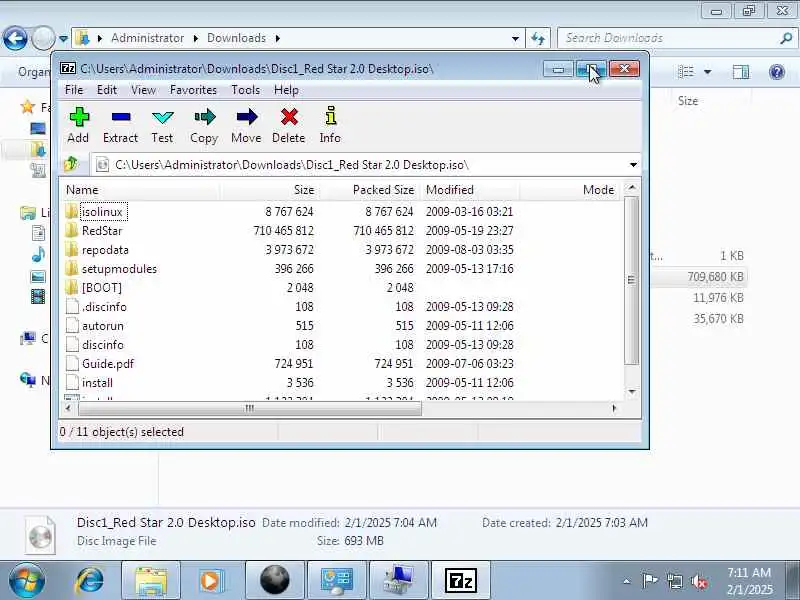Open Explorer view options dropdown arrow
Screen dimensions: 800x600
tap(708, 72)
